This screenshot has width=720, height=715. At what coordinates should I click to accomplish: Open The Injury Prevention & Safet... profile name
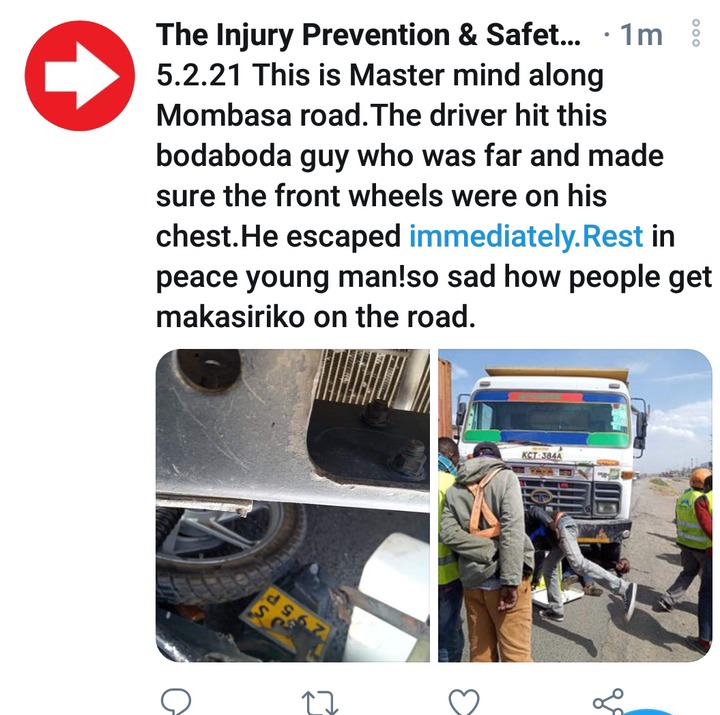pos(368,35)
